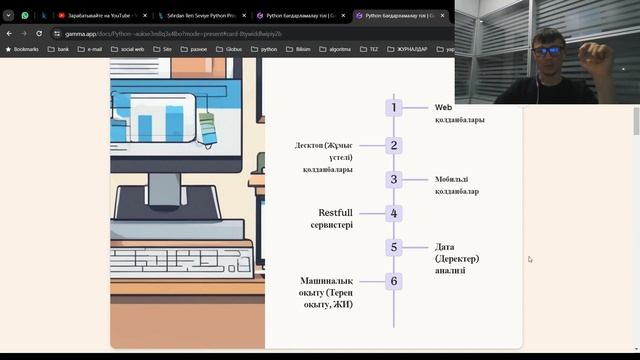Open the ЖУРНАЛДАР bookmarks folder

(x=407, y=49)
